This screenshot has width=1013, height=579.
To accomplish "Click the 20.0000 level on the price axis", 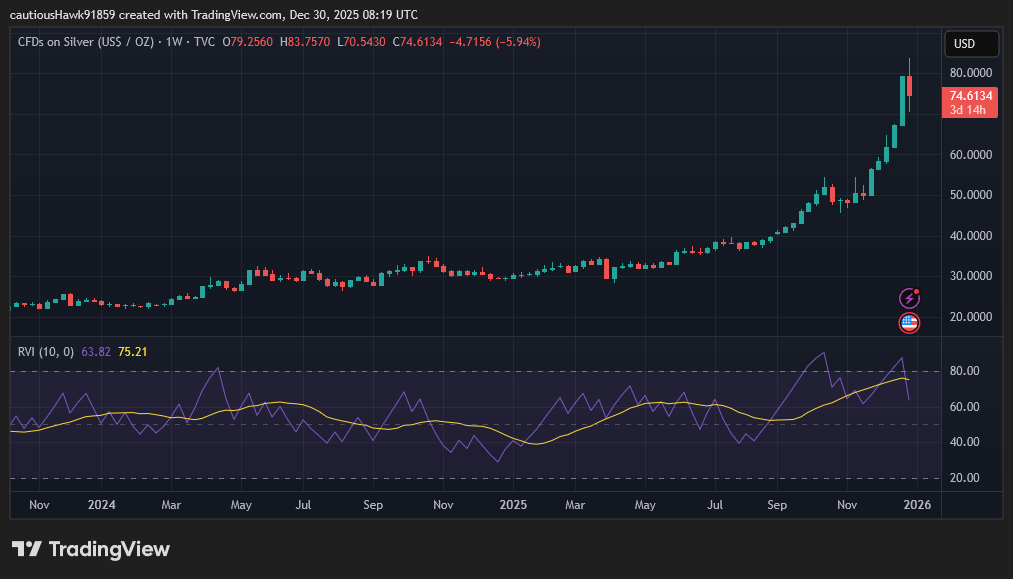I will tap(970, 317).
